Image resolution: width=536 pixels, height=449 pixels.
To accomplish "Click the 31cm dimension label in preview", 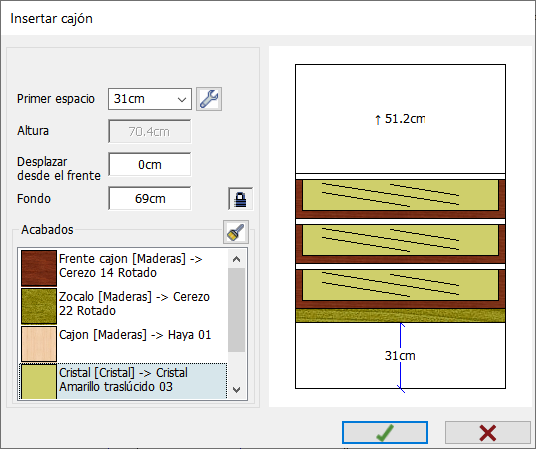I will click(400, 356).
